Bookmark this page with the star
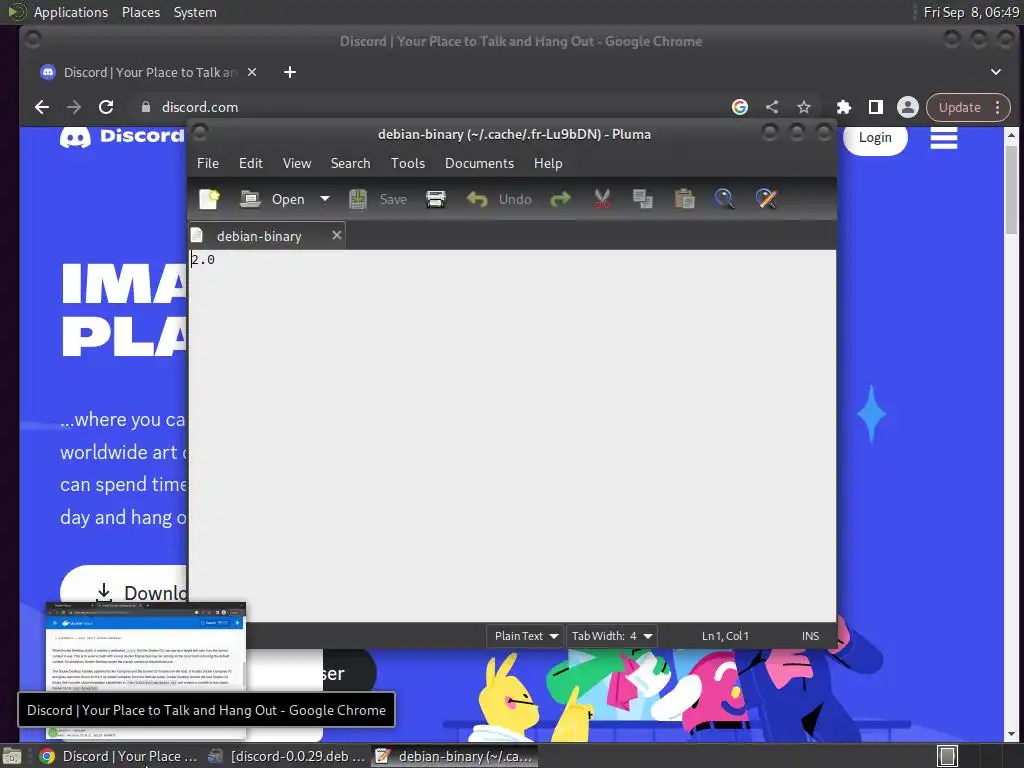This screenshot has height=768, width=1024. pos(804,107)
